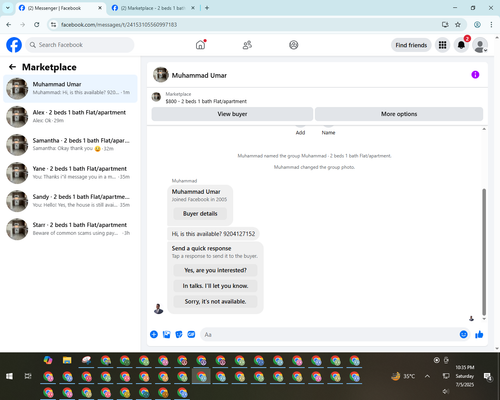This screenshot has height=400, width=500.
Task: Choose a GIF icon in composer
Action: (191, 334)
